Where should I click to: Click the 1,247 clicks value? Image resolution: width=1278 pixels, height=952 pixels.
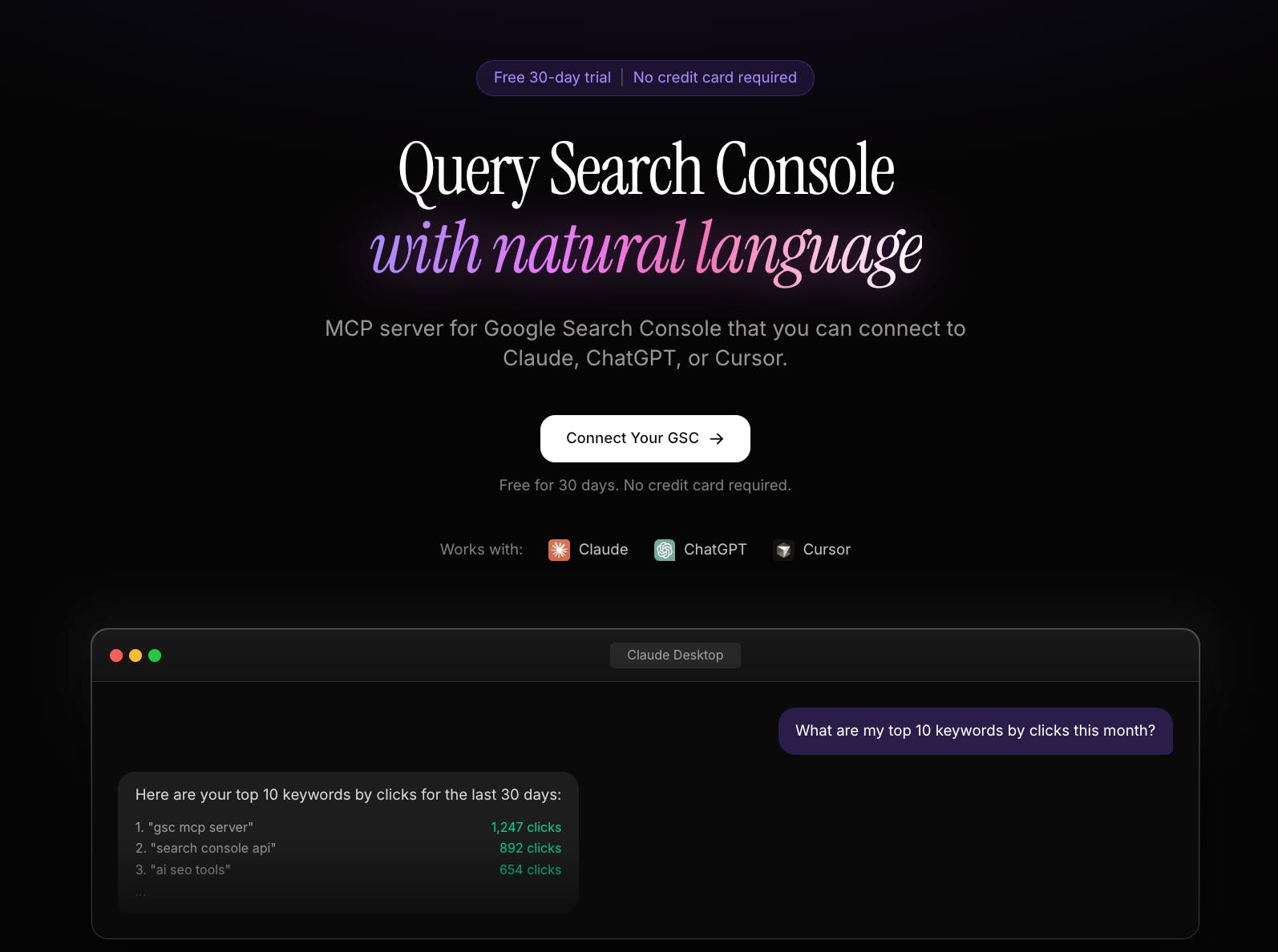[526, 827]
